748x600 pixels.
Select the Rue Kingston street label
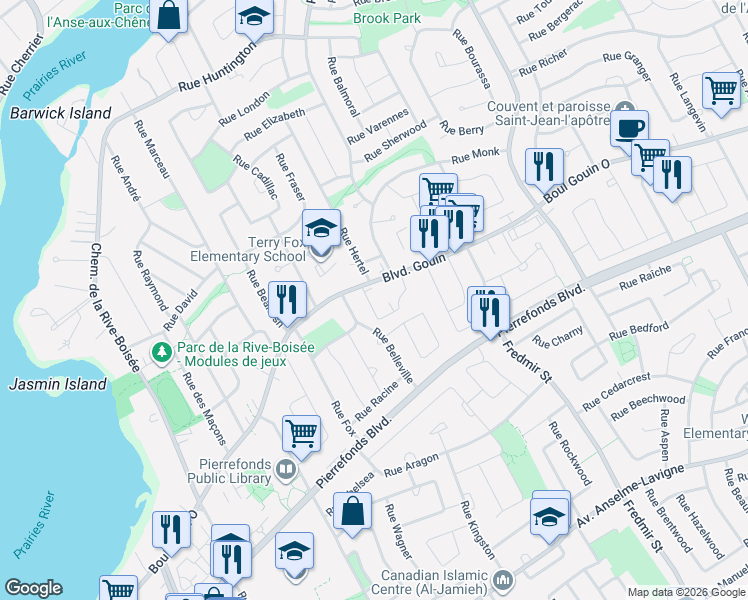point(478,530)
